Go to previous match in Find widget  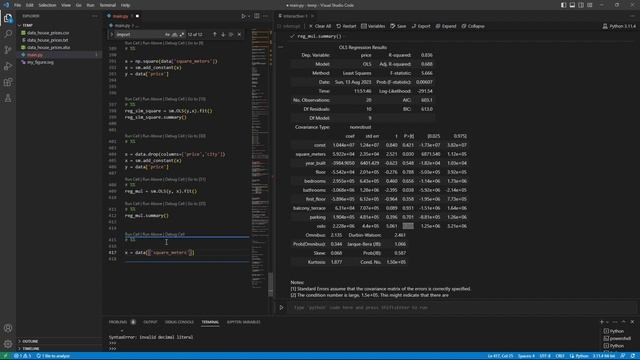coord(215,35)
